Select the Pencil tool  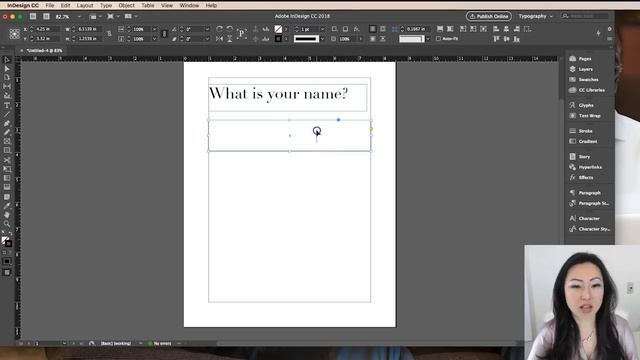point(7,132)
